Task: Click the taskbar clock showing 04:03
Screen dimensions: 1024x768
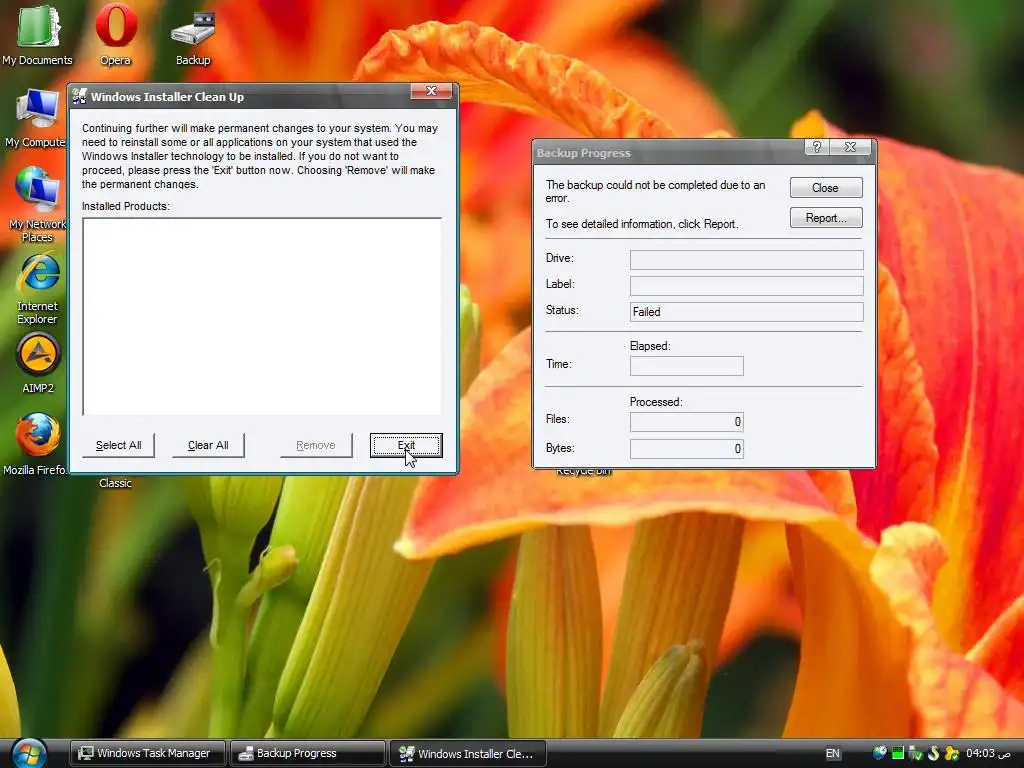Action: click(x=988, y=753)
